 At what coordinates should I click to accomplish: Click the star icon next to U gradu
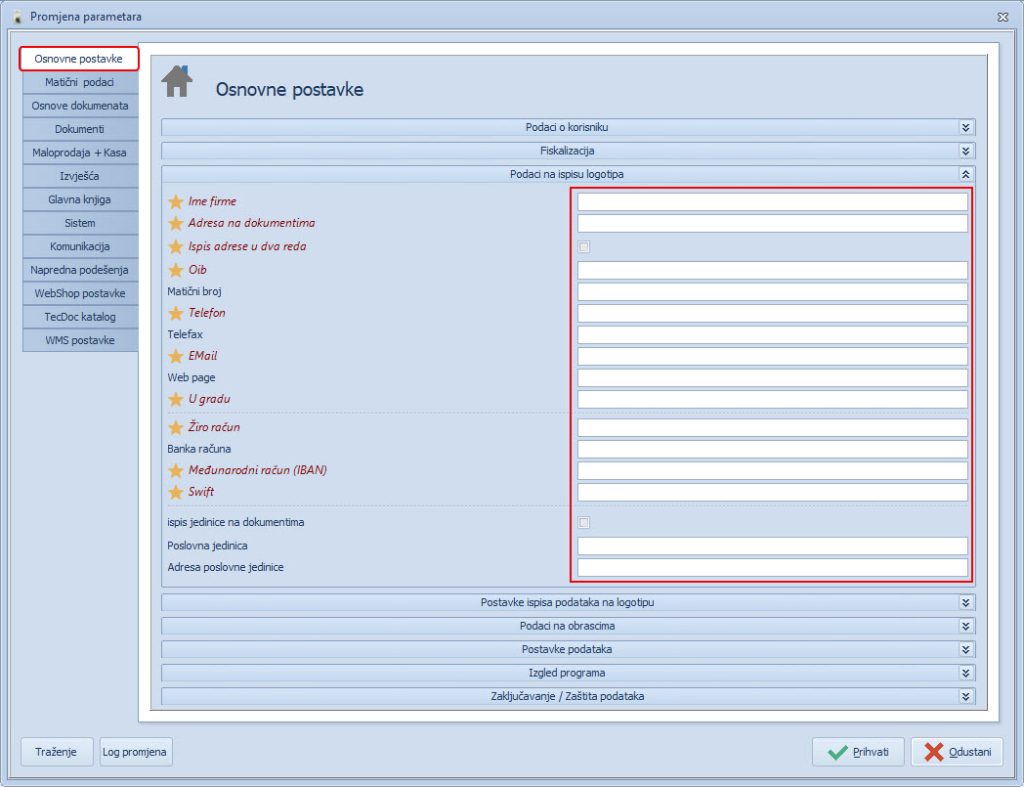176,399
